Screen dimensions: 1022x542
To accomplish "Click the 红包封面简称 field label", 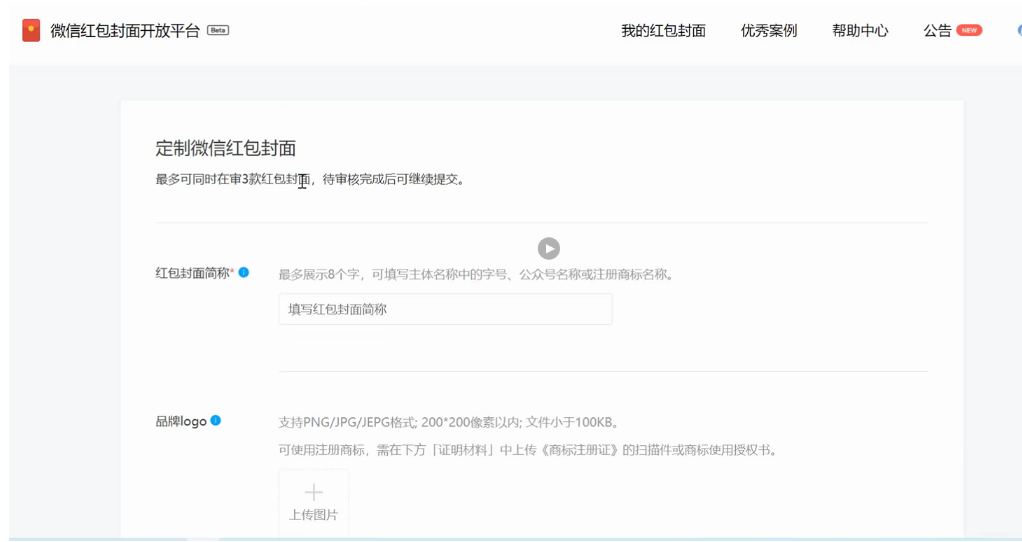I will pyautogui.click(x=192, y=273).
